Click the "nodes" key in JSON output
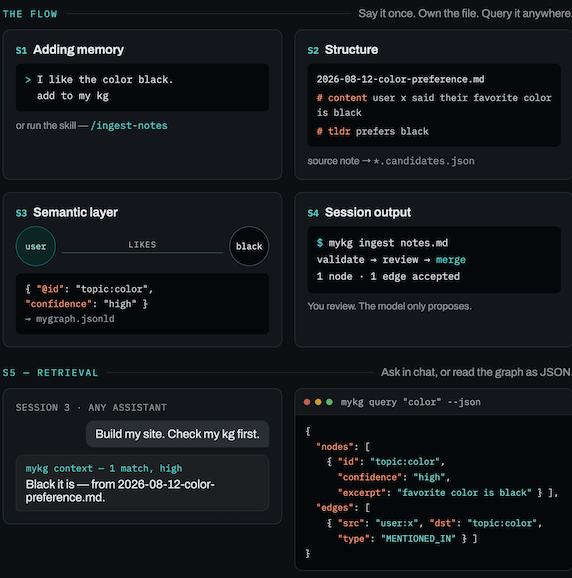572x578 pixels. click(335, 447)
